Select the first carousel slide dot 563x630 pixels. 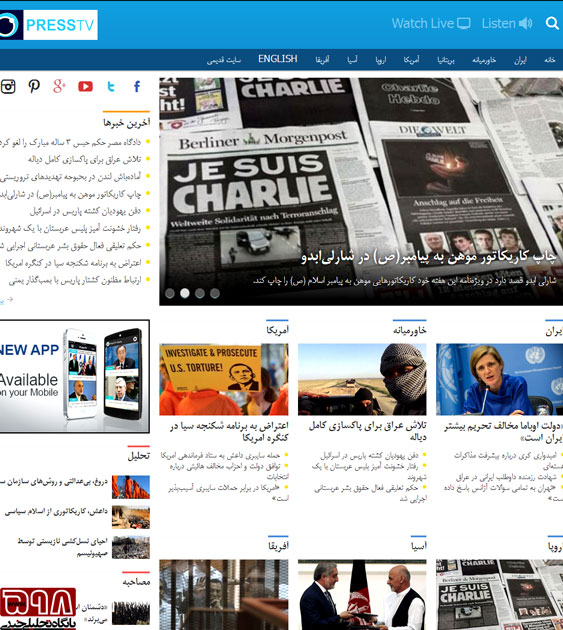[170, 293]
